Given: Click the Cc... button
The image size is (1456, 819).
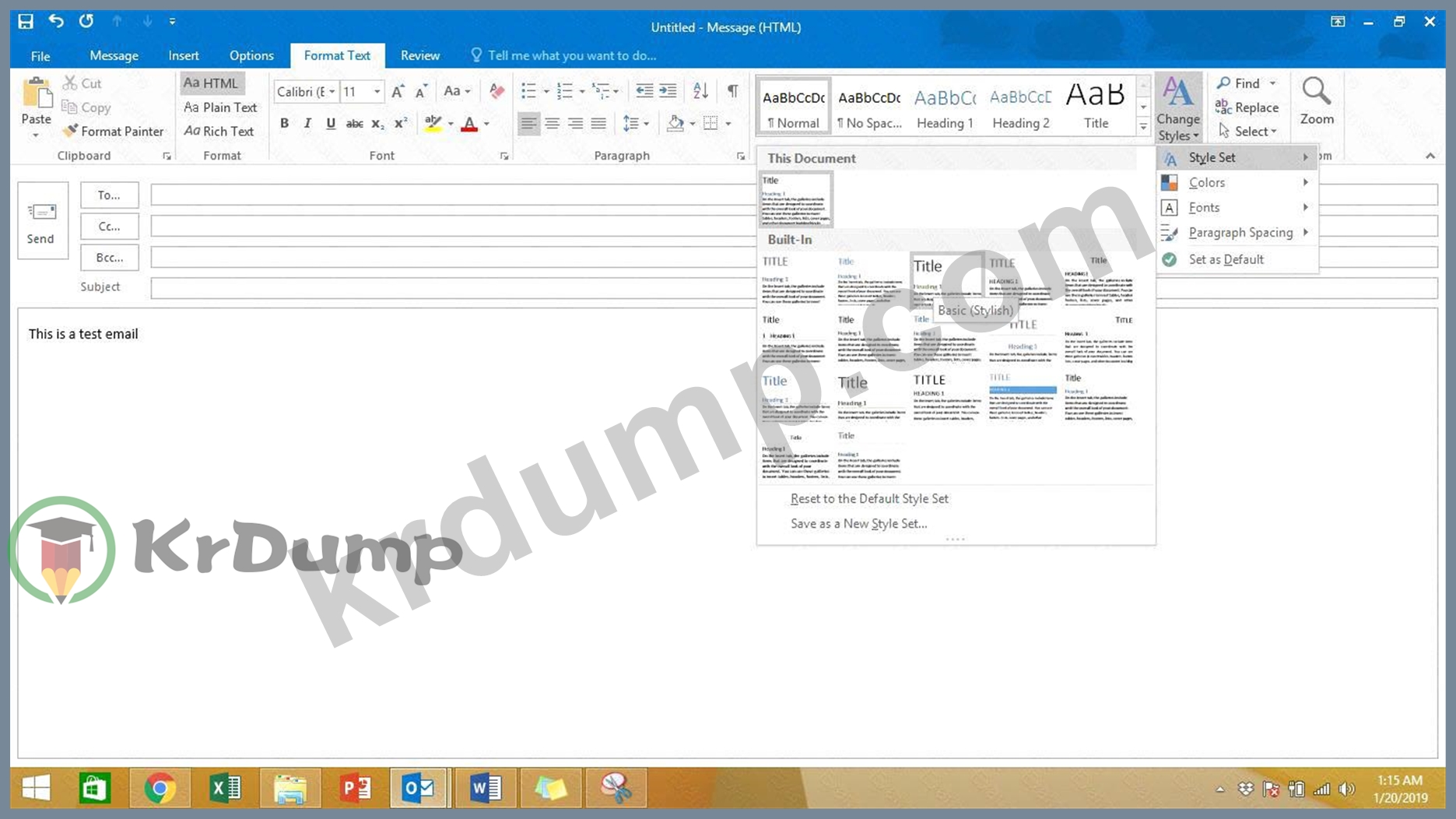Looking at the screenshot, I should (x=109, y=227).
